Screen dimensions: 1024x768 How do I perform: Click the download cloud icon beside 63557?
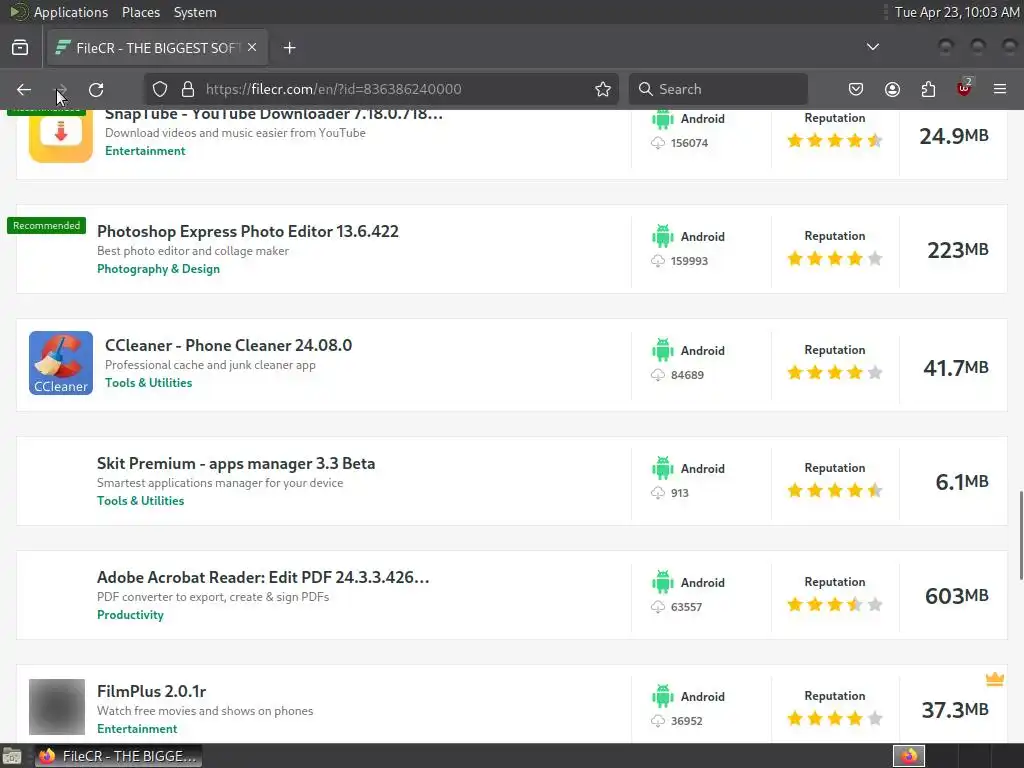click(658, 607)
